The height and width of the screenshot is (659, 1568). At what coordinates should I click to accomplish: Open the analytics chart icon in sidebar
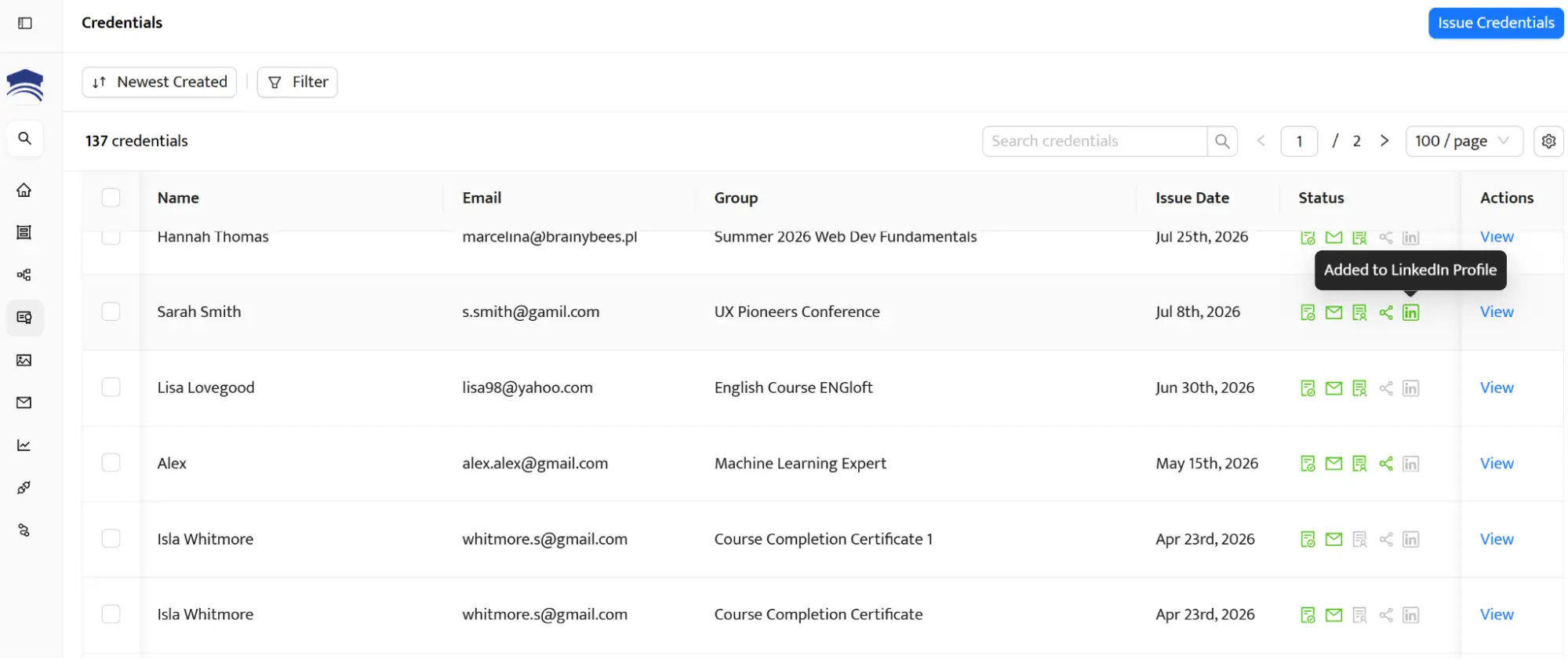pos(24,445)
